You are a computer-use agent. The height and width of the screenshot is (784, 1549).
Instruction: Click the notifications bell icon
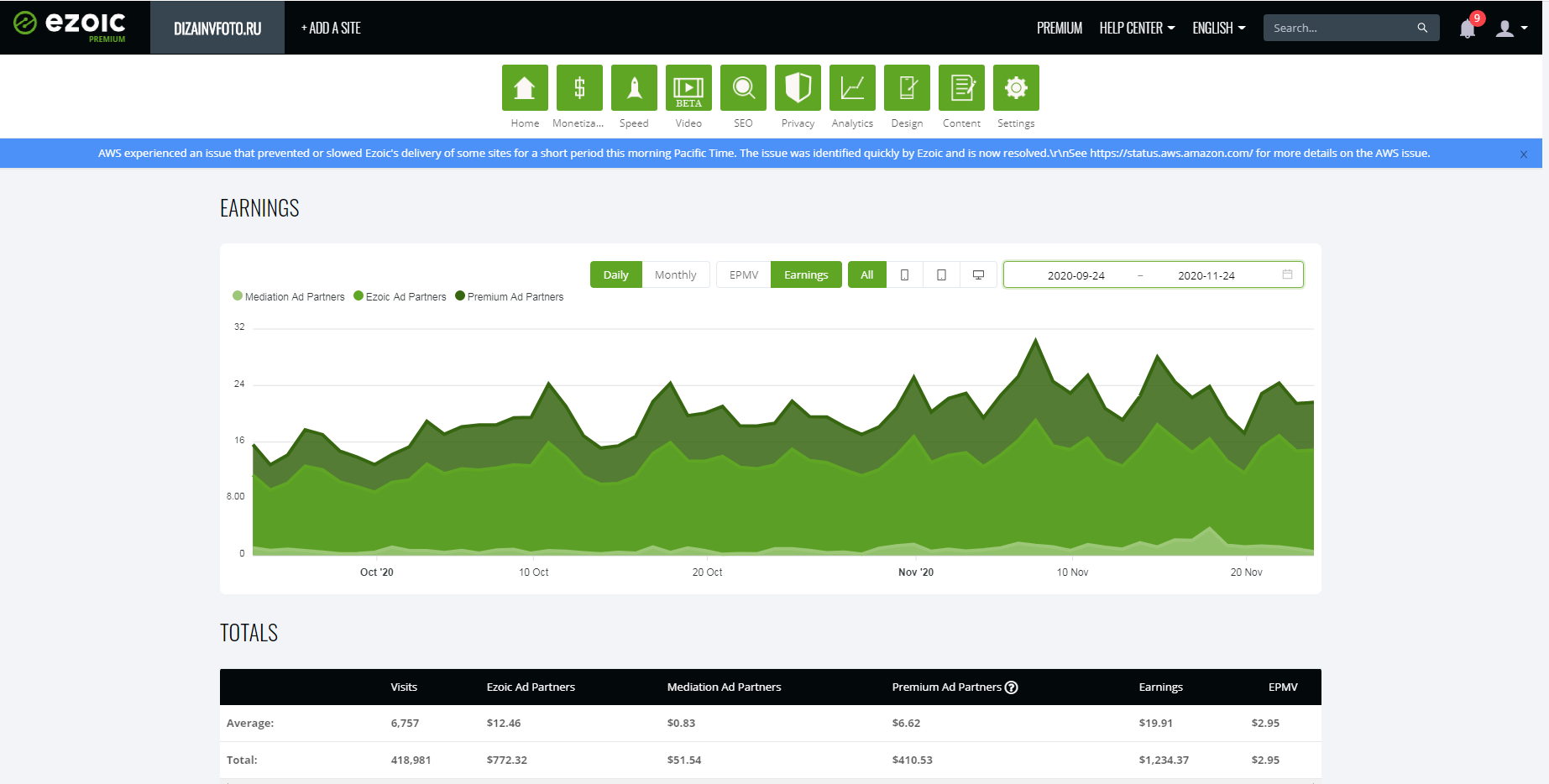click(x=1467, y=29)
